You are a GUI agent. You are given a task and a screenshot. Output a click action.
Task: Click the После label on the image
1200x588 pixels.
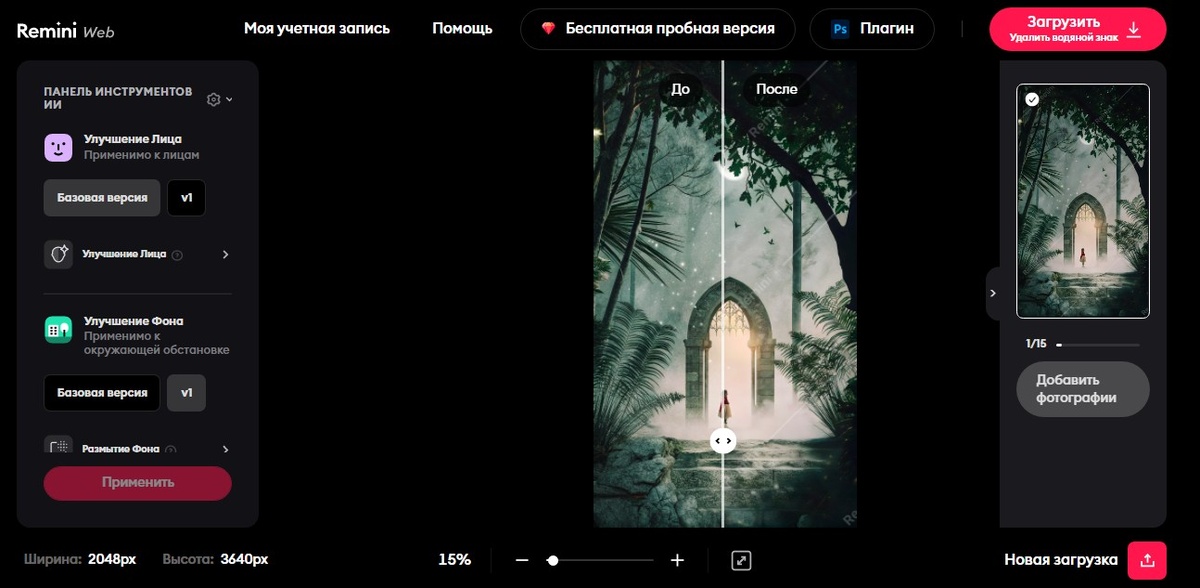click(x=777, y=89)
